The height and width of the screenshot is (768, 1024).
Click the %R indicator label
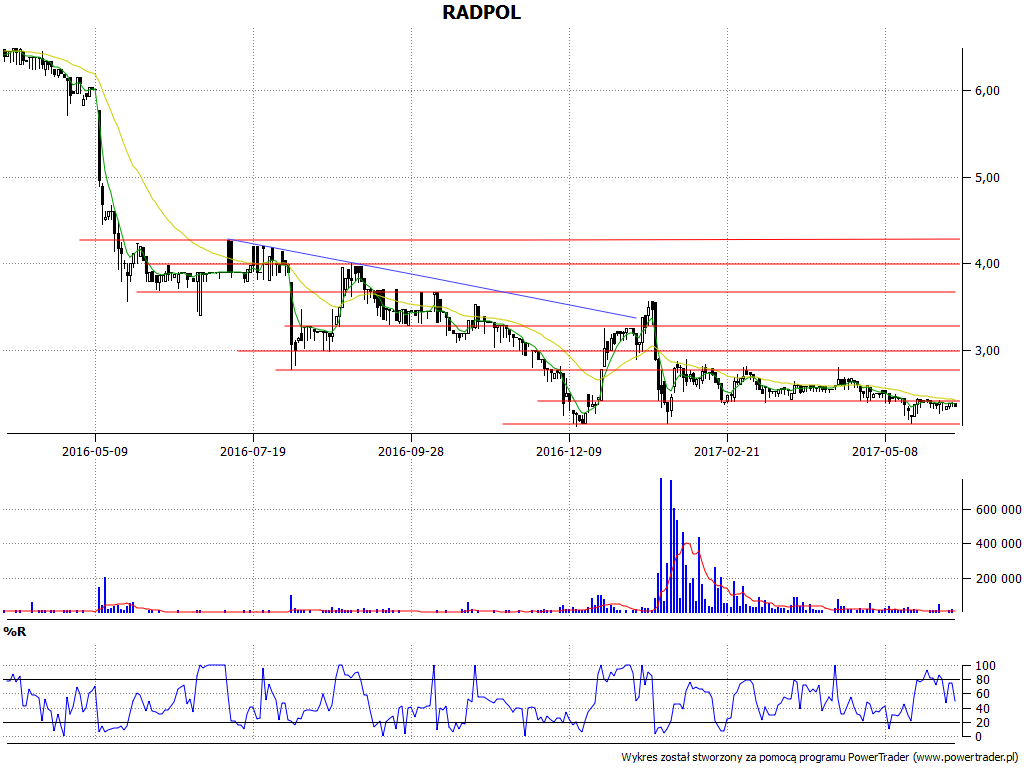(x=15, y=632)
